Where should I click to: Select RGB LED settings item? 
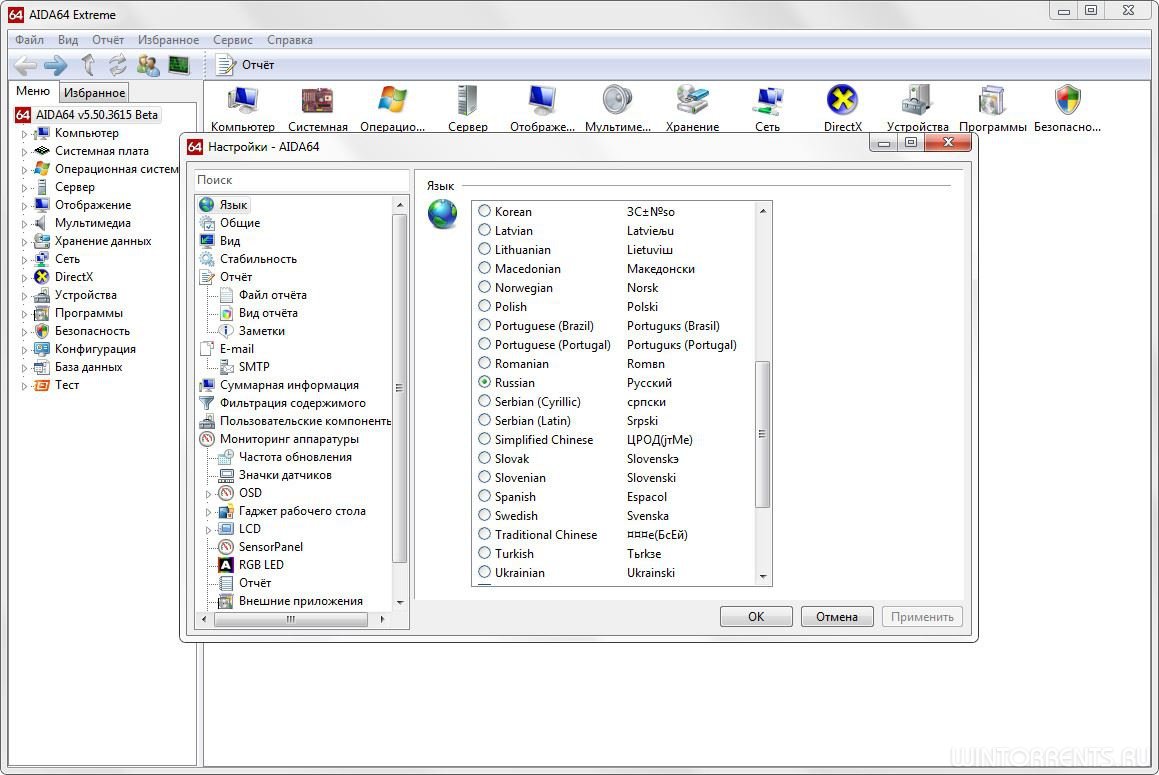(x=261, y=564)
